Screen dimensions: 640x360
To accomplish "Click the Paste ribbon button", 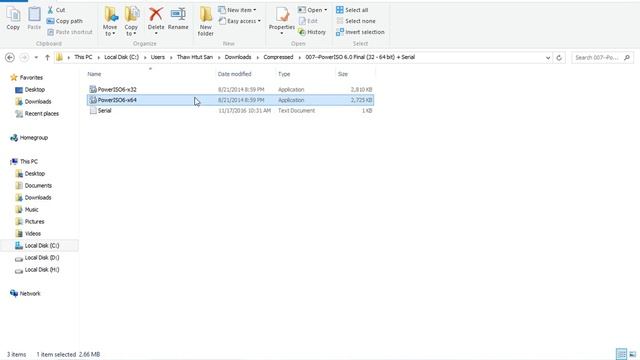I will (34, 18).
